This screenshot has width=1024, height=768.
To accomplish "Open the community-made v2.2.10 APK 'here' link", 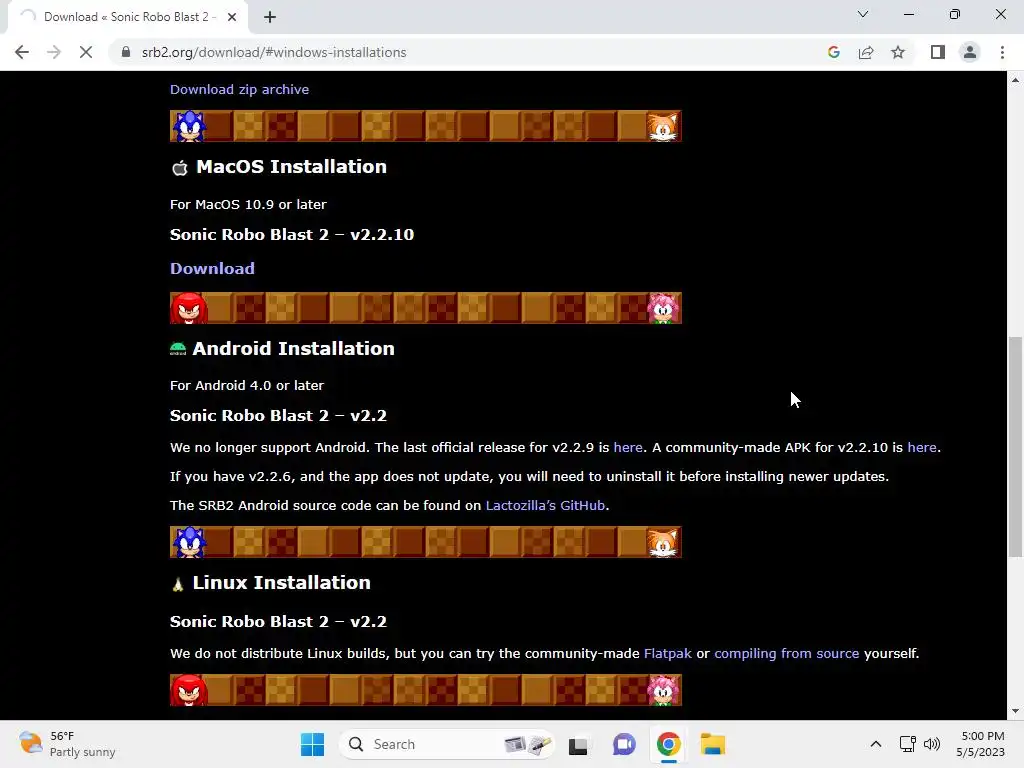I will click(x=921, y=447).
